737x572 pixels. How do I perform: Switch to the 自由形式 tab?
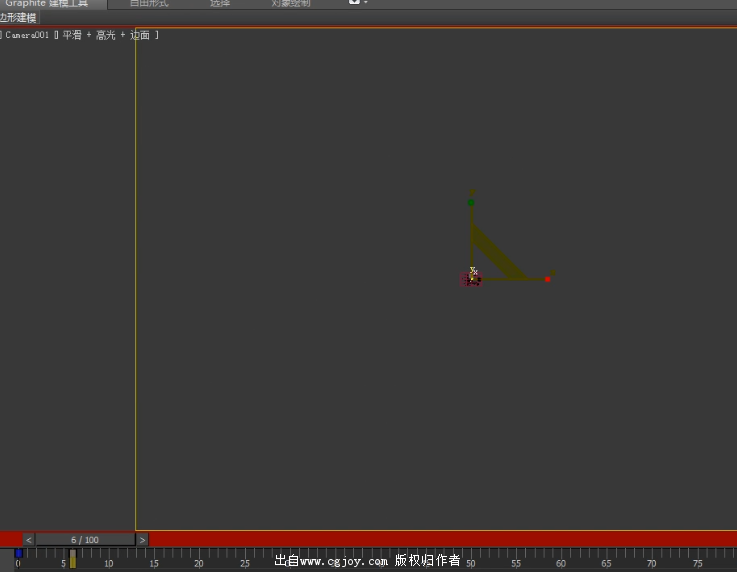(149, 4)
